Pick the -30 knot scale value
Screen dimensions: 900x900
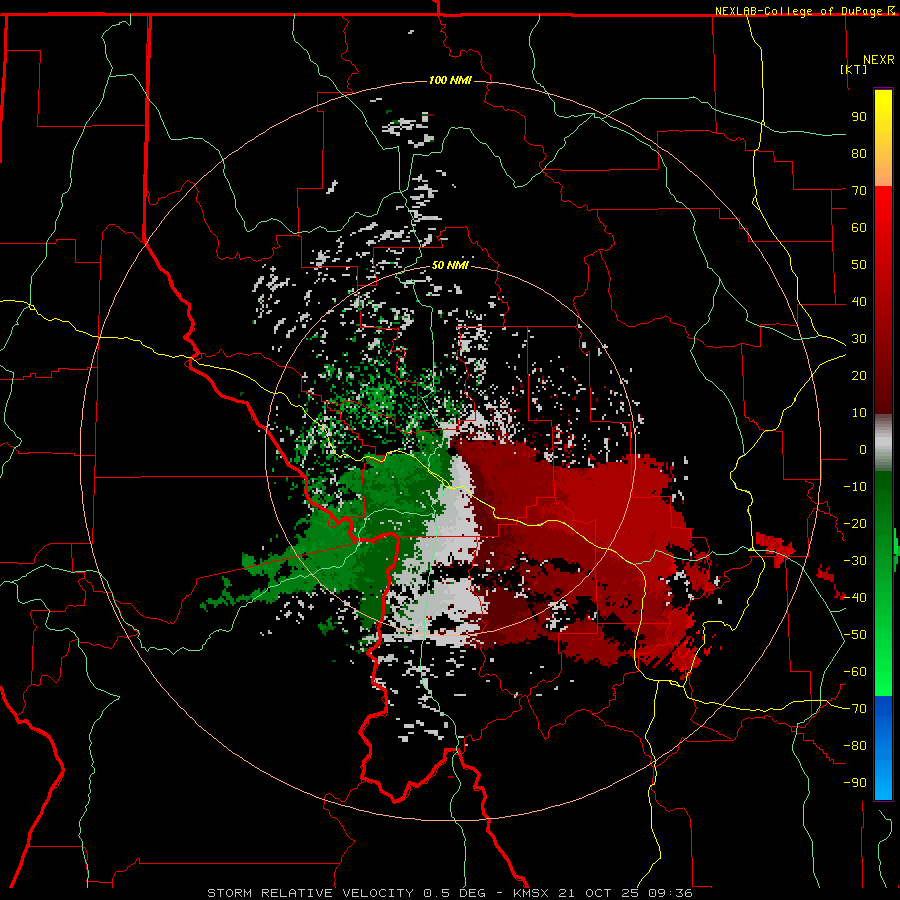(855, 561)
